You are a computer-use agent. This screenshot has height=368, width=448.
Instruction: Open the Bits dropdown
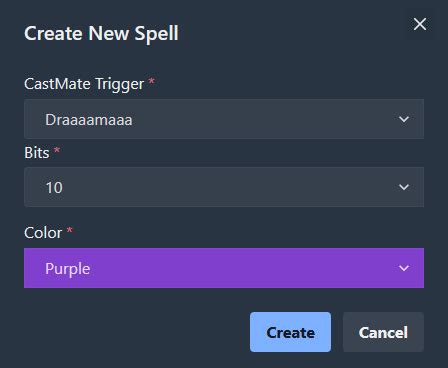[224, 187]
